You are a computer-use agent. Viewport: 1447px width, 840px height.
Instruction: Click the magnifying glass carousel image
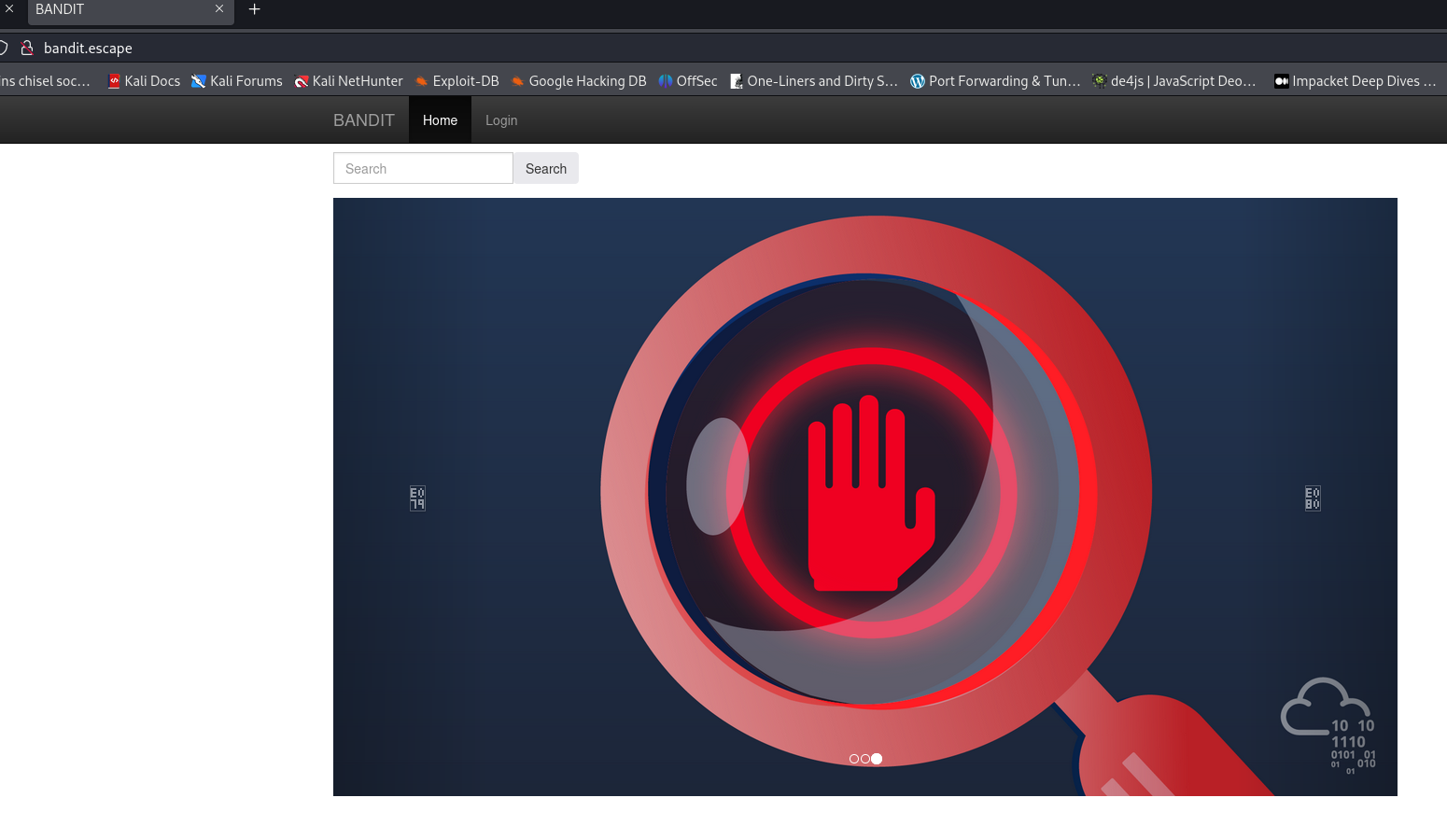click(x=865, y=497)
